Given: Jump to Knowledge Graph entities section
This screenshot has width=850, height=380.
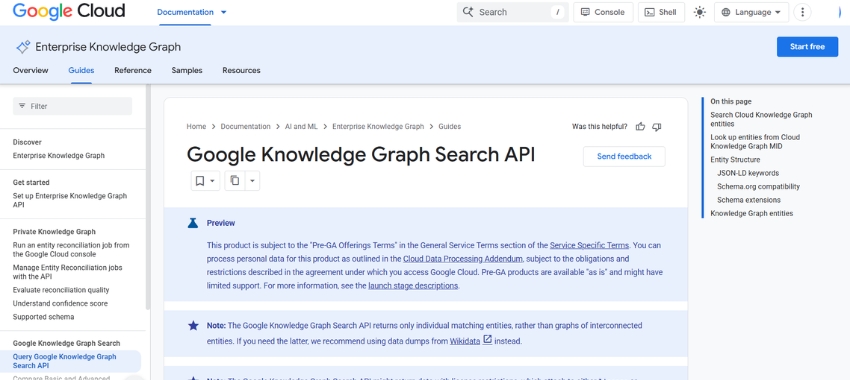Looking at the screenshot, I should coord(751,214).
